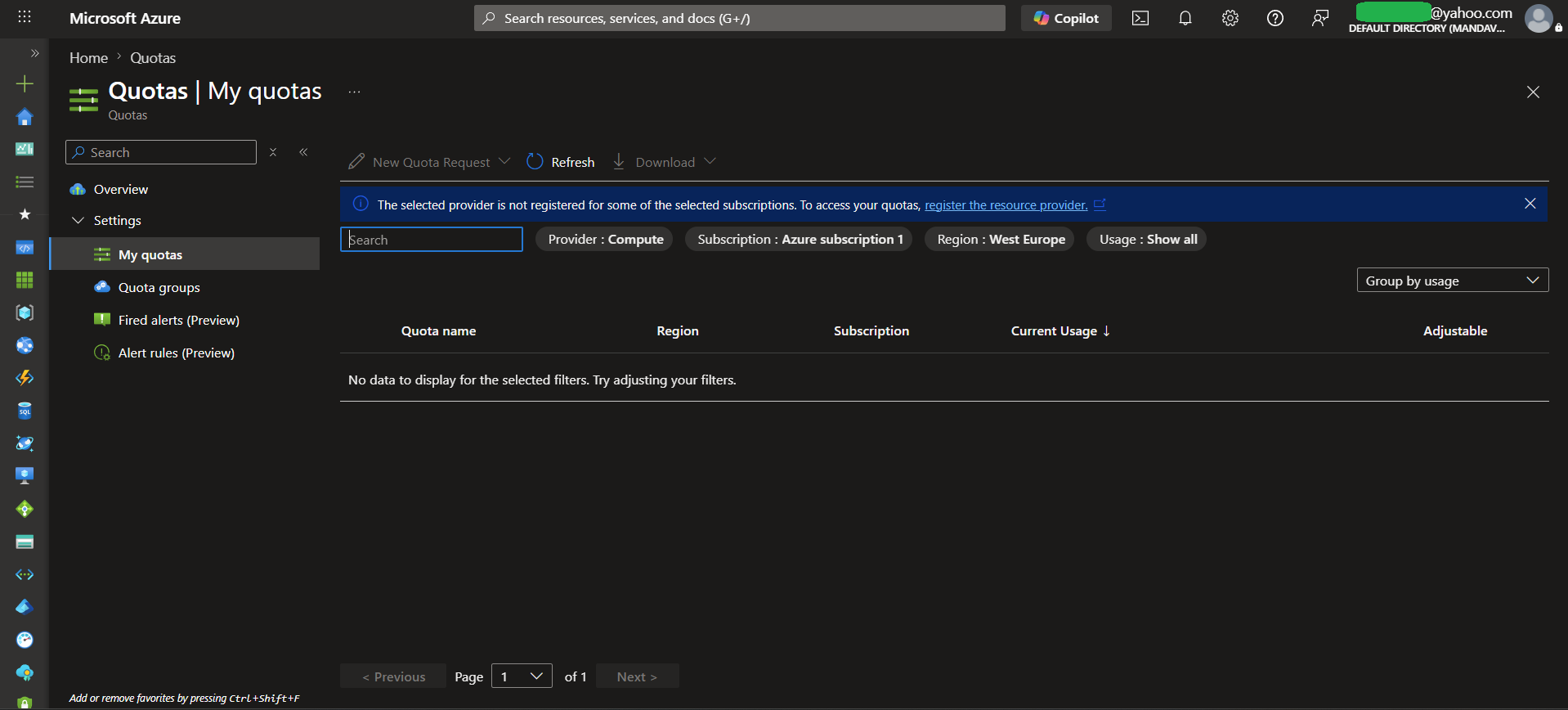Open App Services globe icon in sidebar
The image size is (1568, 710).
click(25, 345)
